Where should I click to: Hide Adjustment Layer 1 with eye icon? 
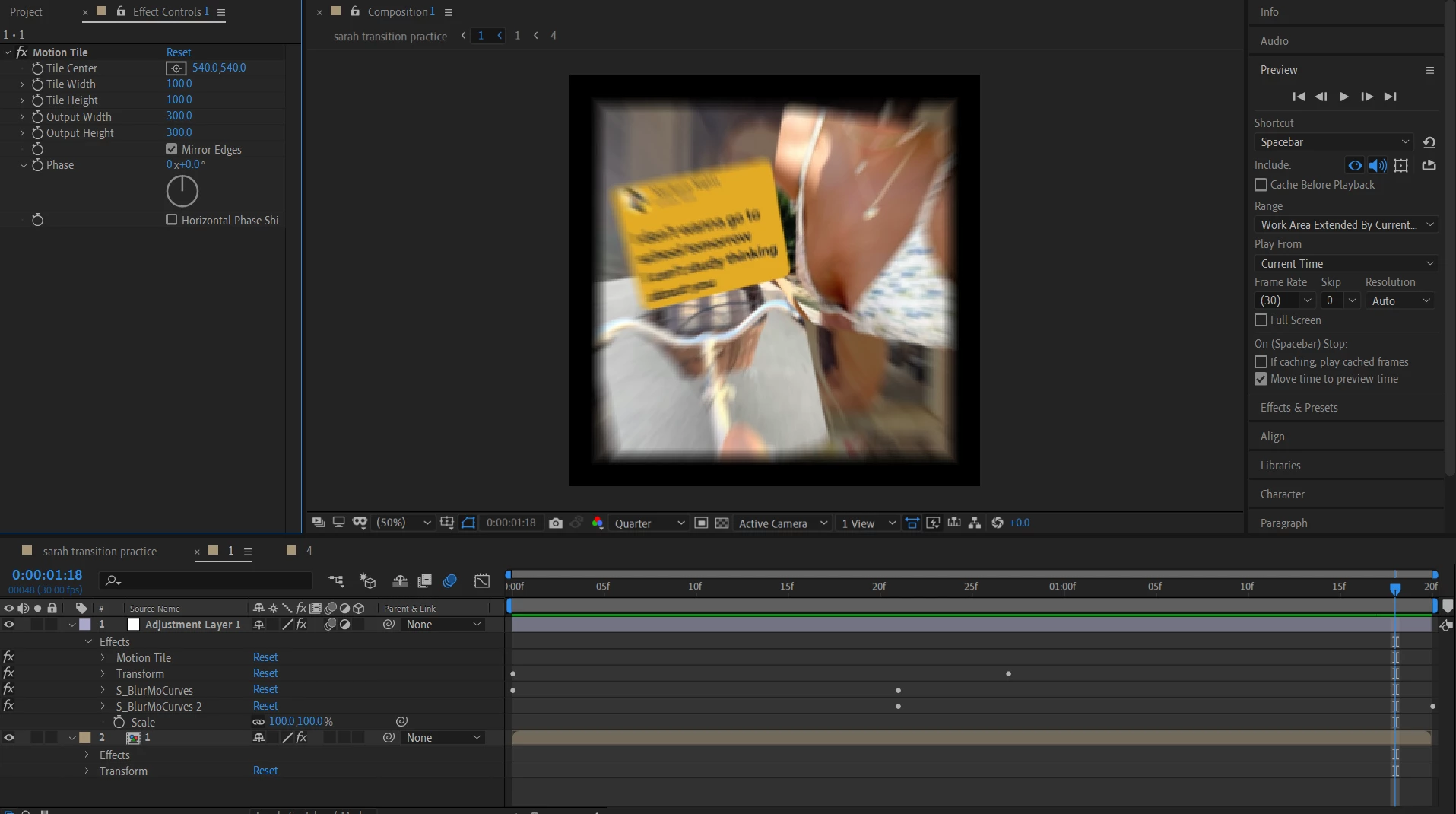click(x=9, y=625)
